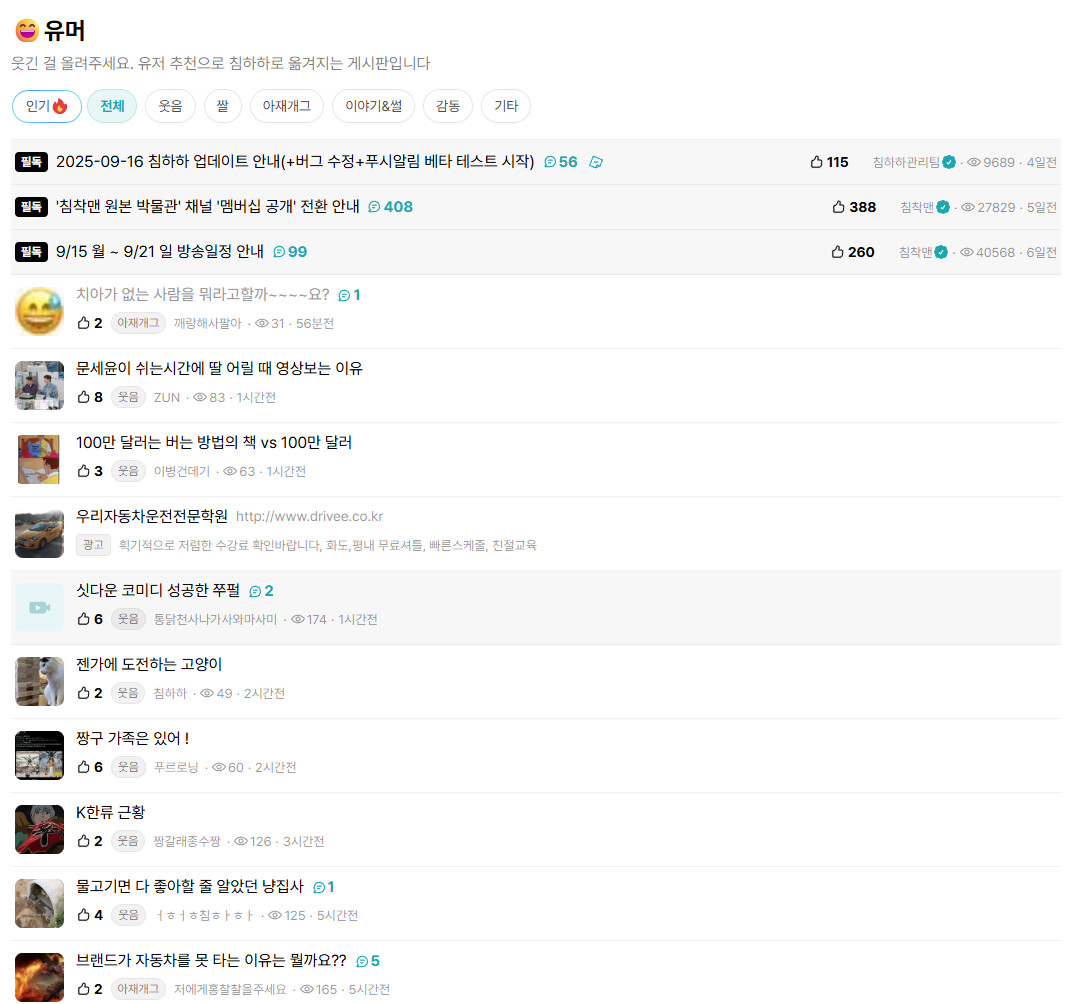Viewport: 1075px width, 1004px height.
Task: Open the 9/15 월 ~ 9/21 일 방송일정 안내 post
Action: pyautogui.click(x=160, y=252)
